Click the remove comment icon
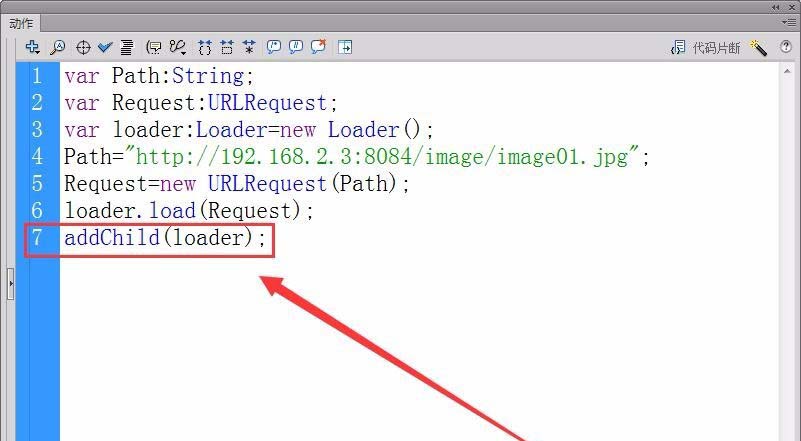This screenshot has width=801, height=441. coord(318,47)
